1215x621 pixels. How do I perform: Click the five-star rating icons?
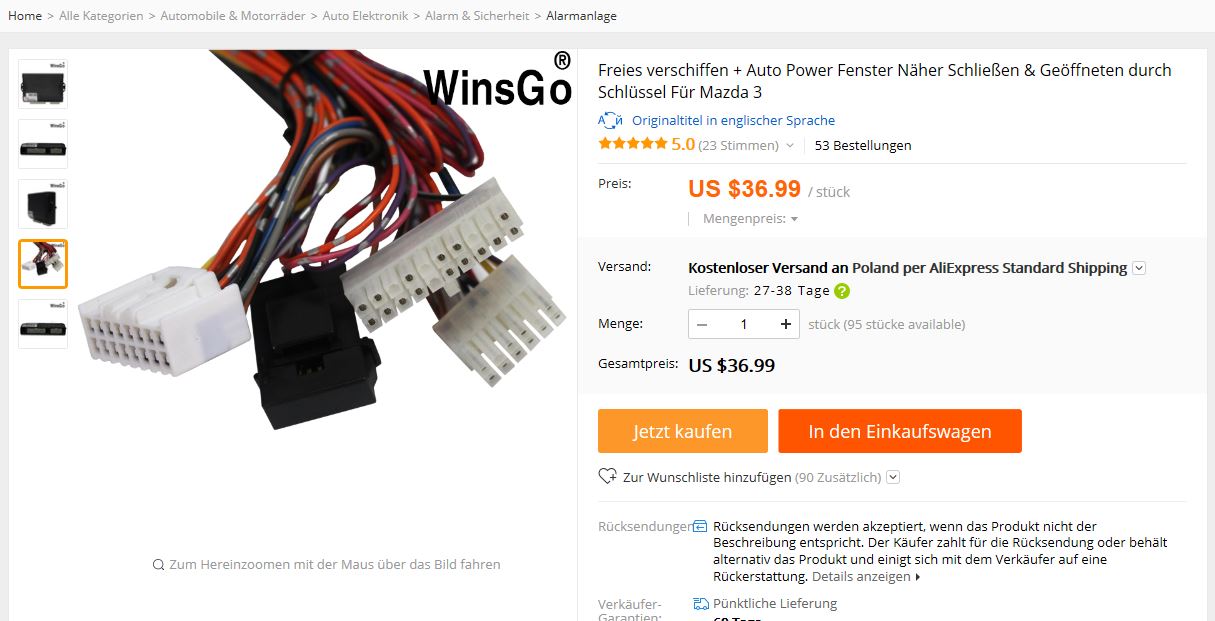[632, 144]
